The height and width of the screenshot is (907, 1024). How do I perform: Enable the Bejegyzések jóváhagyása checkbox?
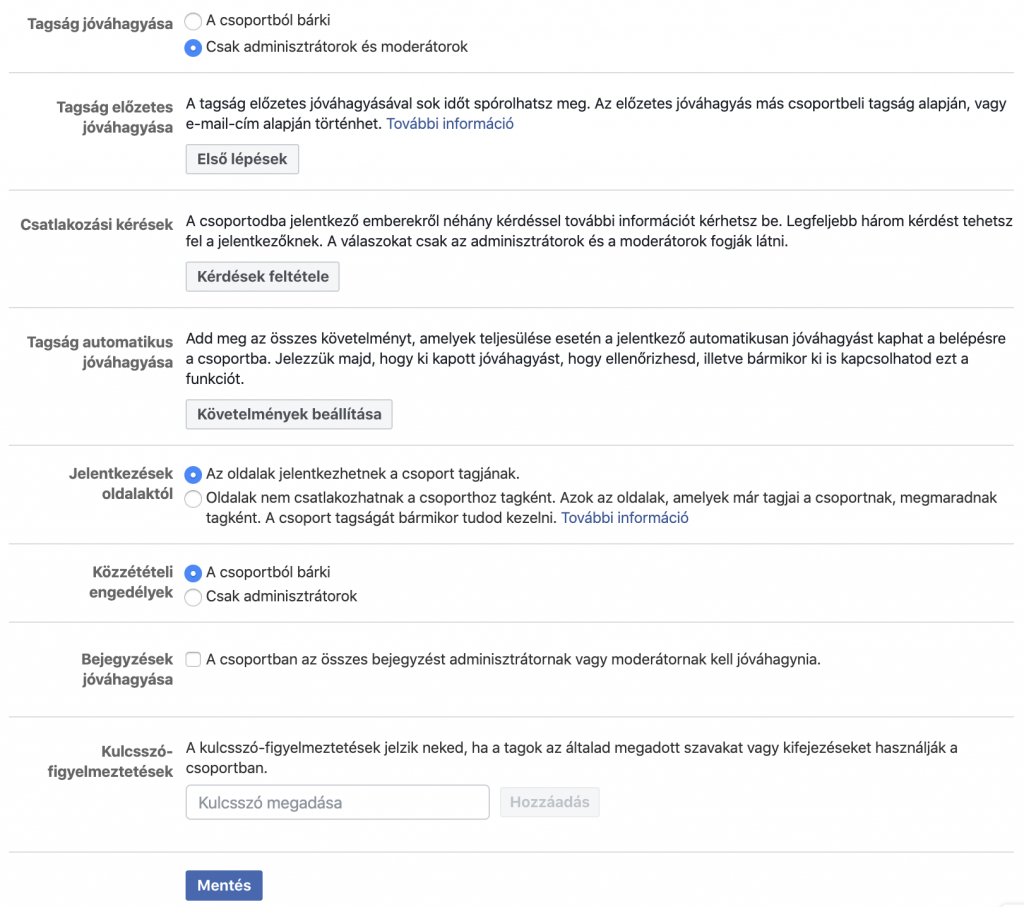193,660
